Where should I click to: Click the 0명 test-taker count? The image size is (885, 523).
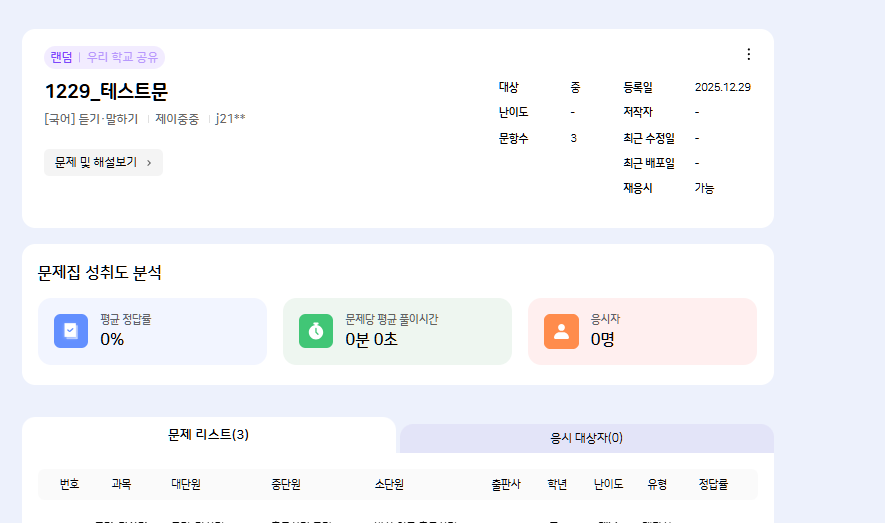pyautogui.click(x=602, y=339)
